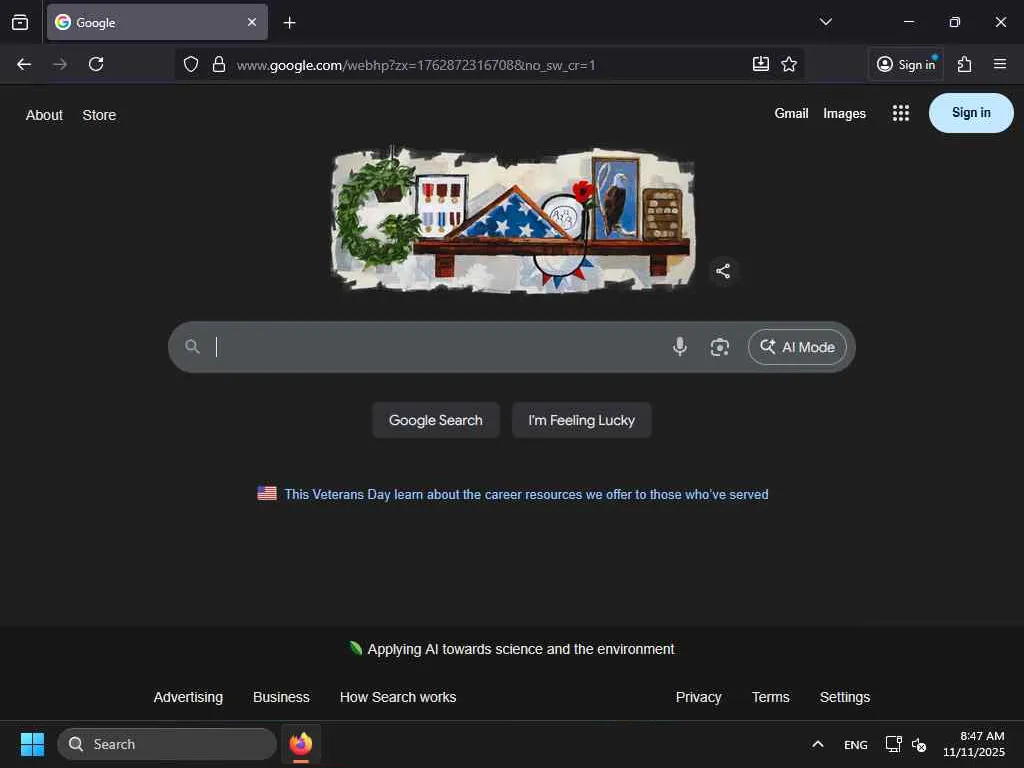
Task: Open Google Images link
Action: point(844,114)
